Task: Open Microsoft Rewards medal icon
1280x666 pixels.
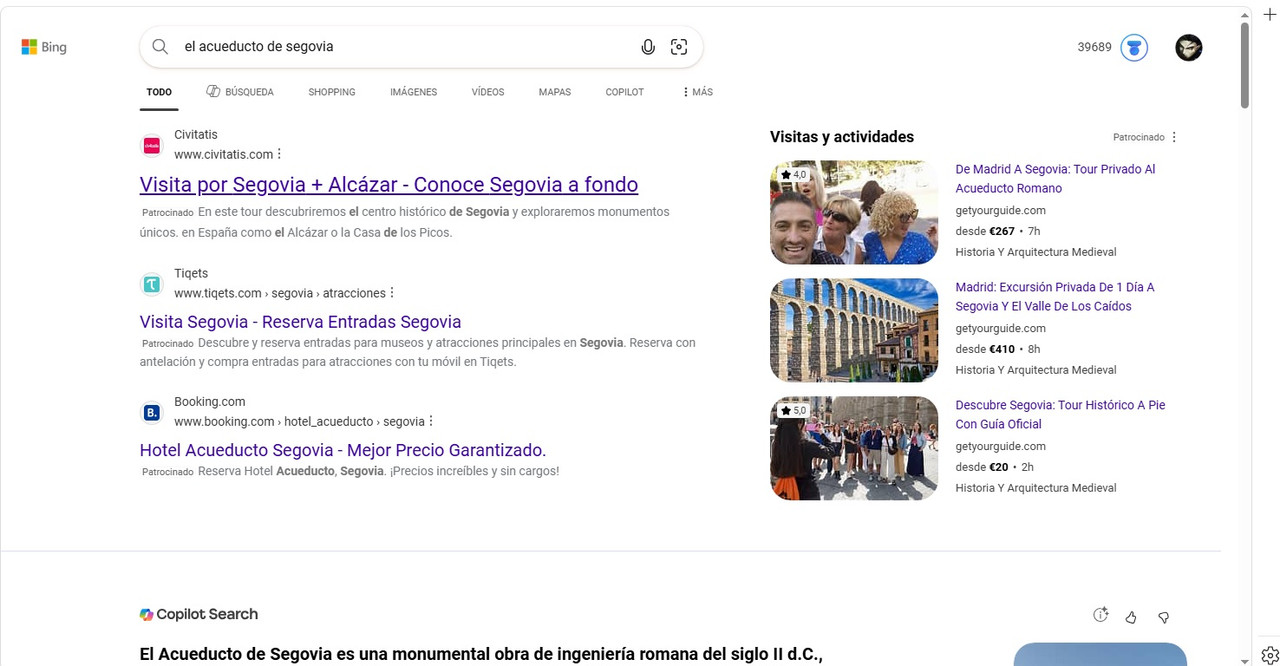Action: (1134, 47)
